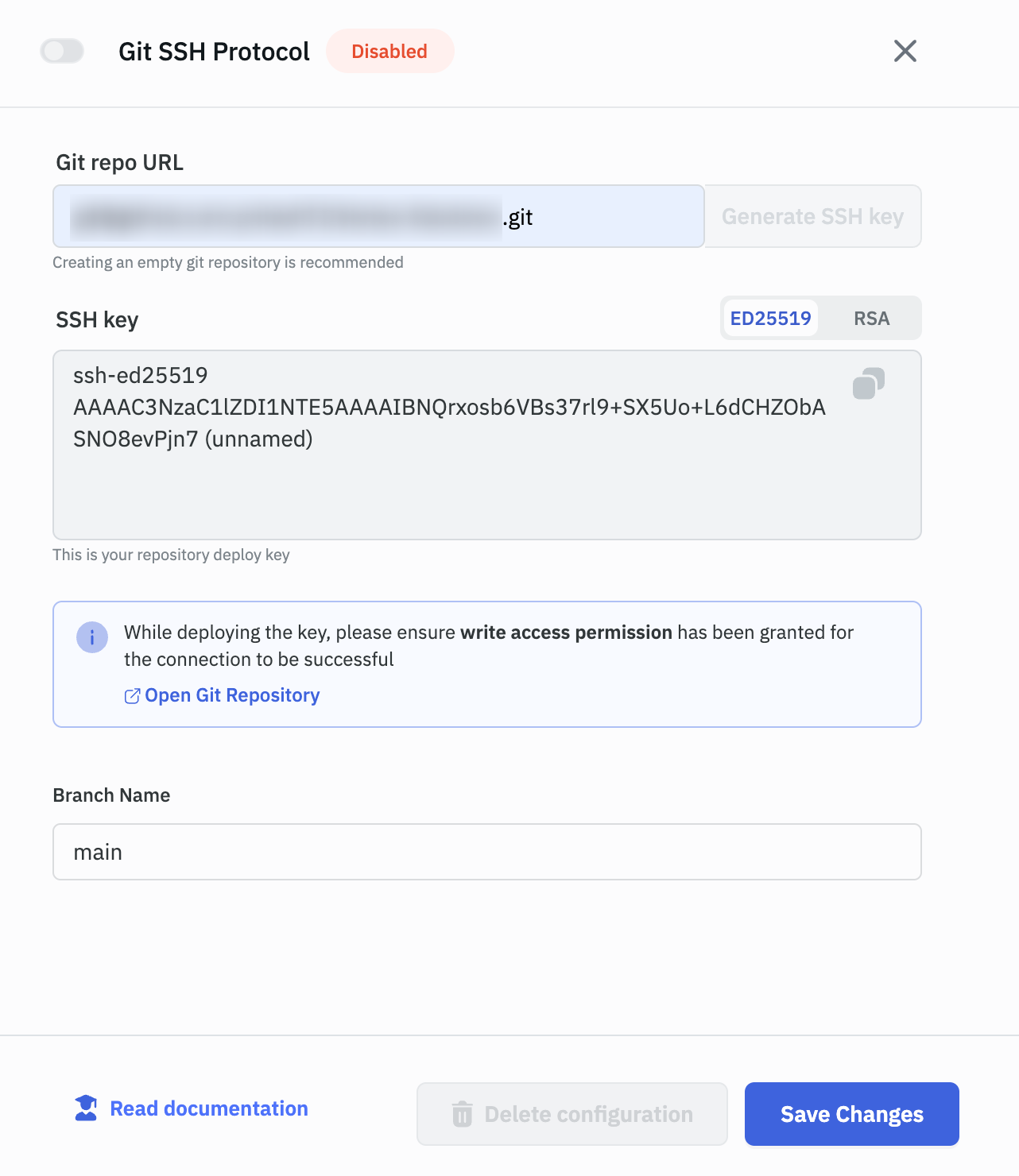1019x1176 pixels.
Task: Click the info icon in the notice box
Action: (x=92, y=637)
